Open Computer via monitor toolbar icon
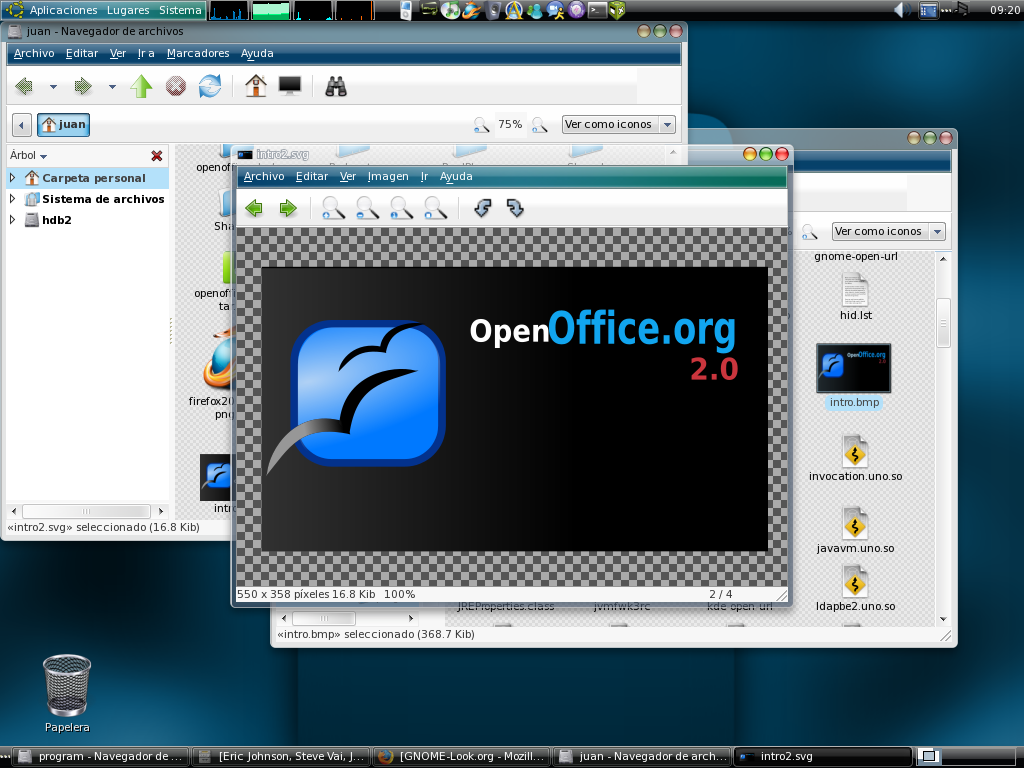 click(x=290, y=86)
